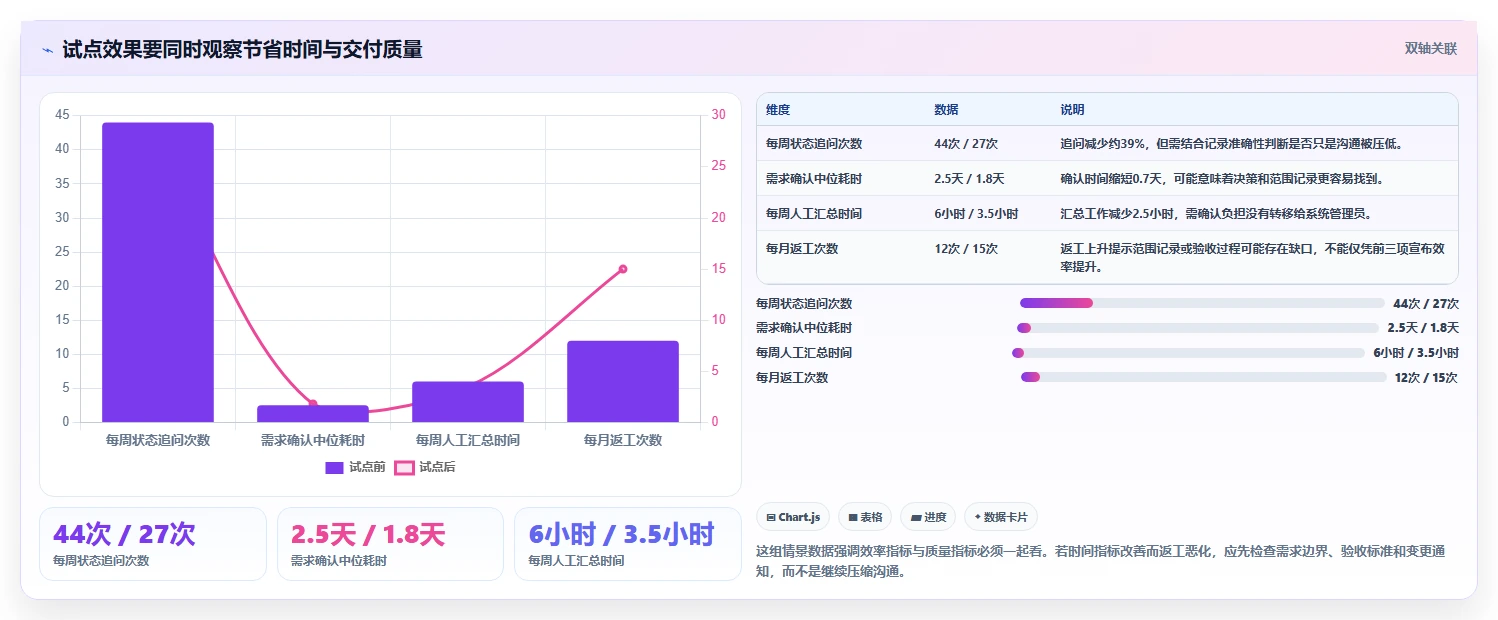Click table cell 12次 / 15次
Screen dimensions: 1498x620
click(966, 249)
